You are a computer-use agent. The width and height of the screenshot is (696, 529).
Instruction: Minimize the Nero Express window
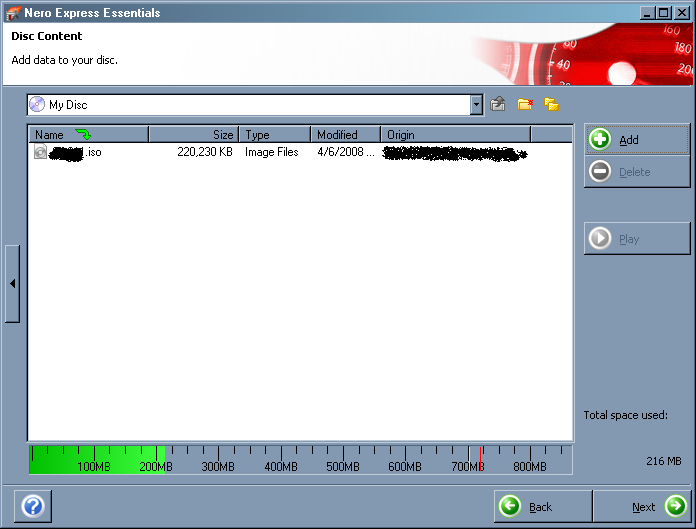648,13
